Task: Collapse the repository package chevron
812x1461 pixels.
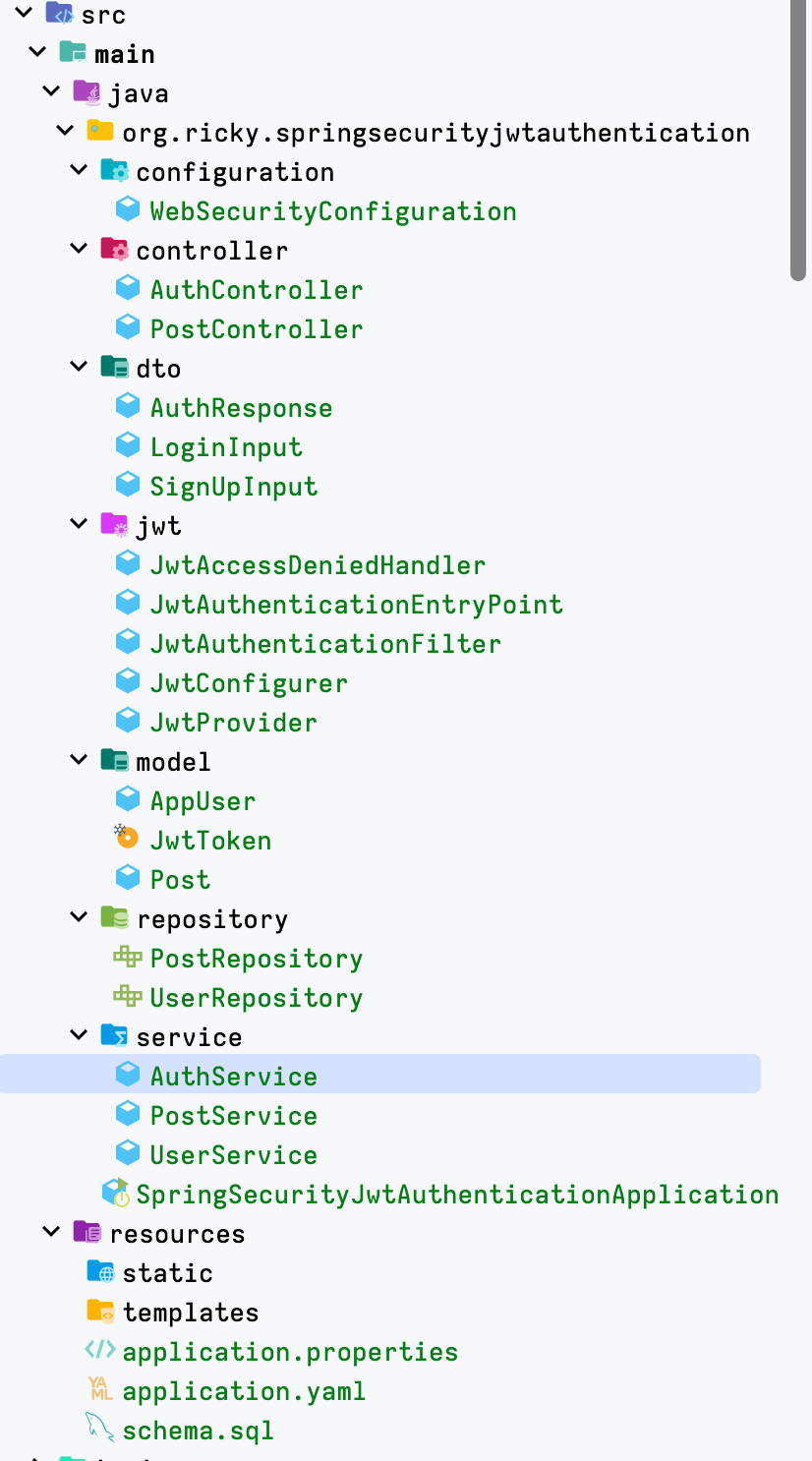Action: click(80, 917)
